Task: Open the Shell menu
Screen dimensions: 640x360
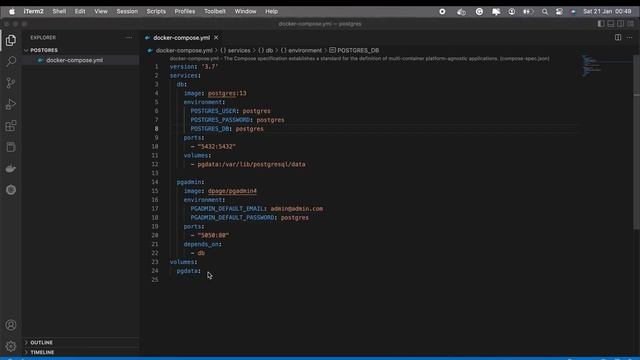Action: [59, 11]
